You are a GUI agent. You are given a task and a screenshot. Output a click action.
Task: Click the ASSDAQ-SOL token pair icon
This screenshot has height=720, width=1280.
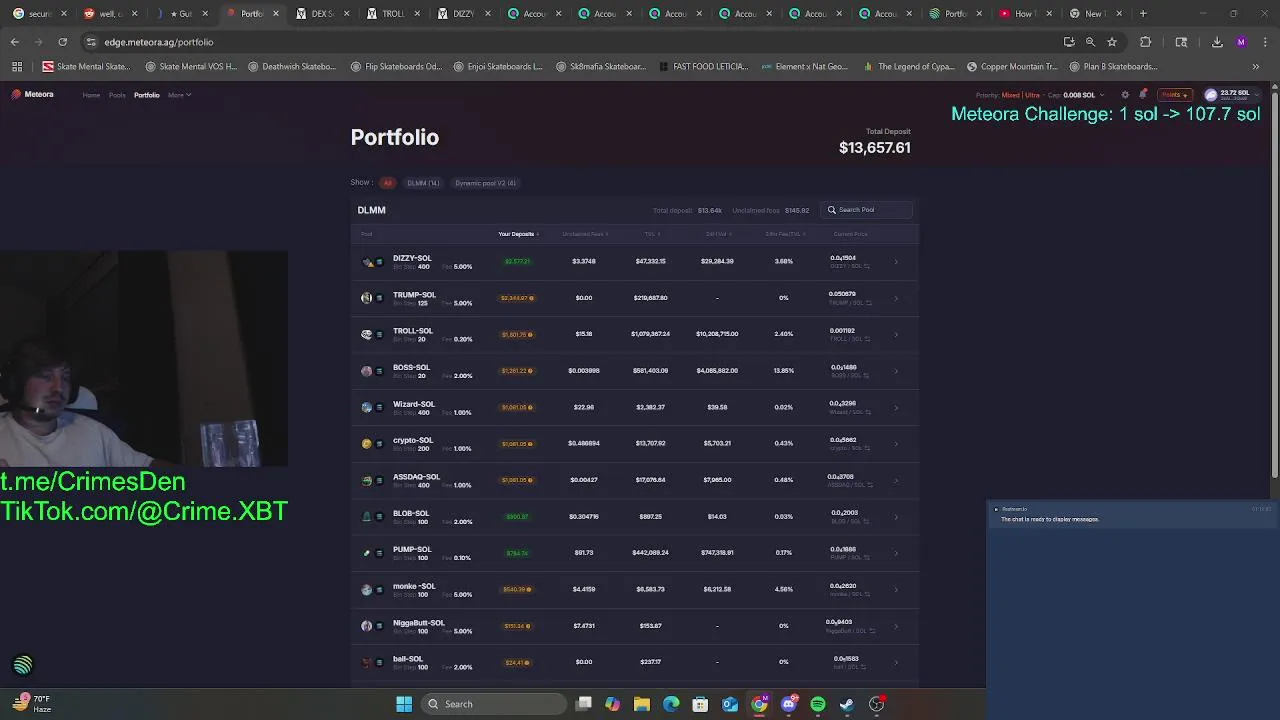click(x=372, y=480)
